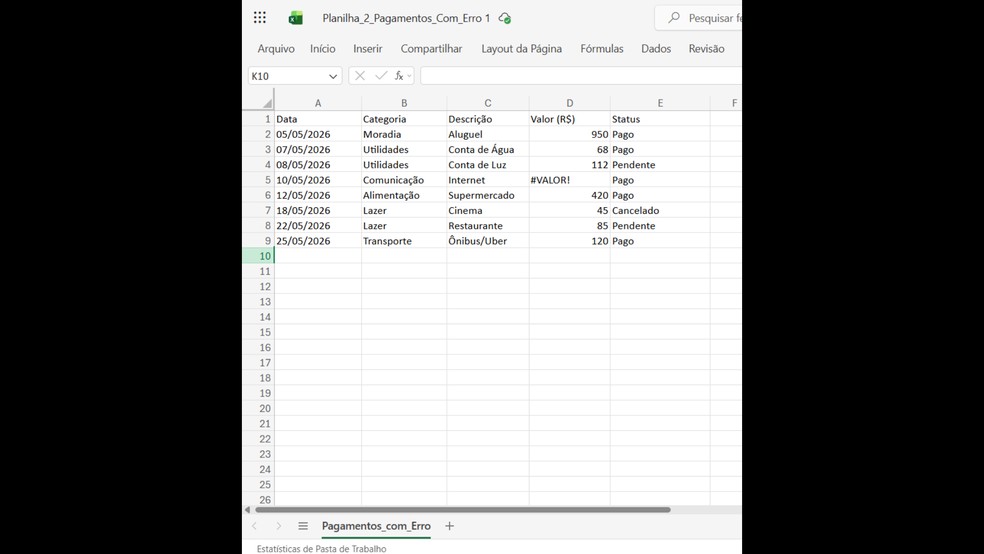Select the Pagamentos_com_Erro sheet tab
This screenshot has height=554, width=984.
[x=376, y=526]
